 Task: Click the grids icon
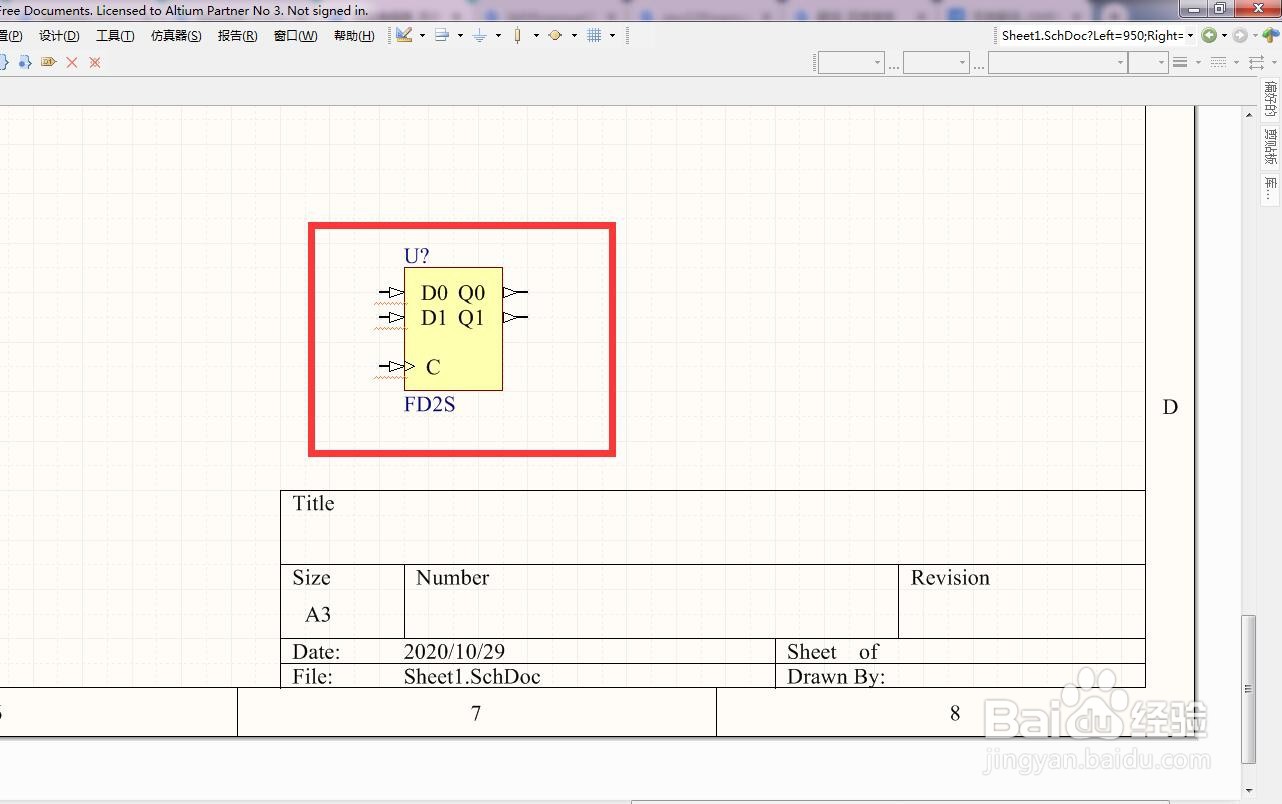click(594, 35)
